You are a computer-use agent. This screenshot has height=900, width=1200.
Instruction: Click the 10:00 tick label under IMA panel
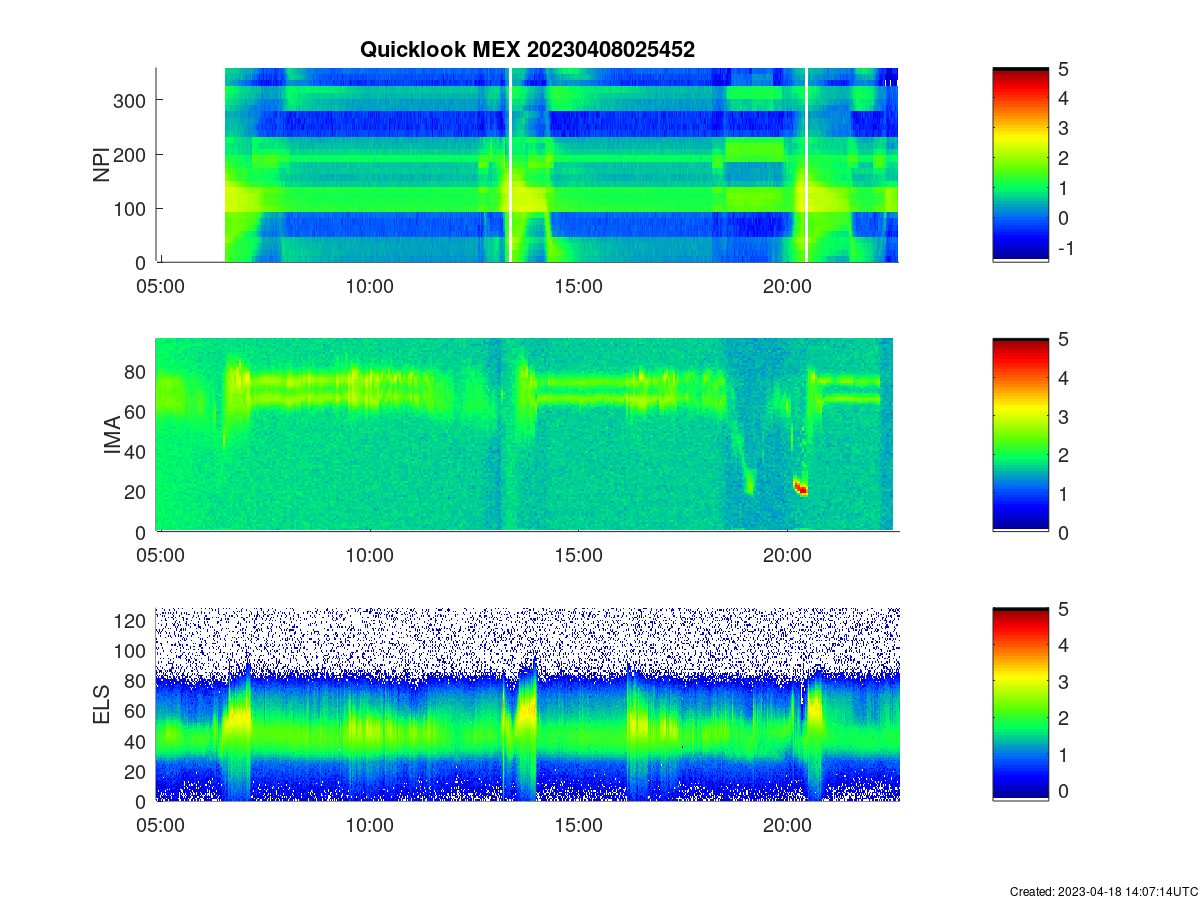coord(369,556)
